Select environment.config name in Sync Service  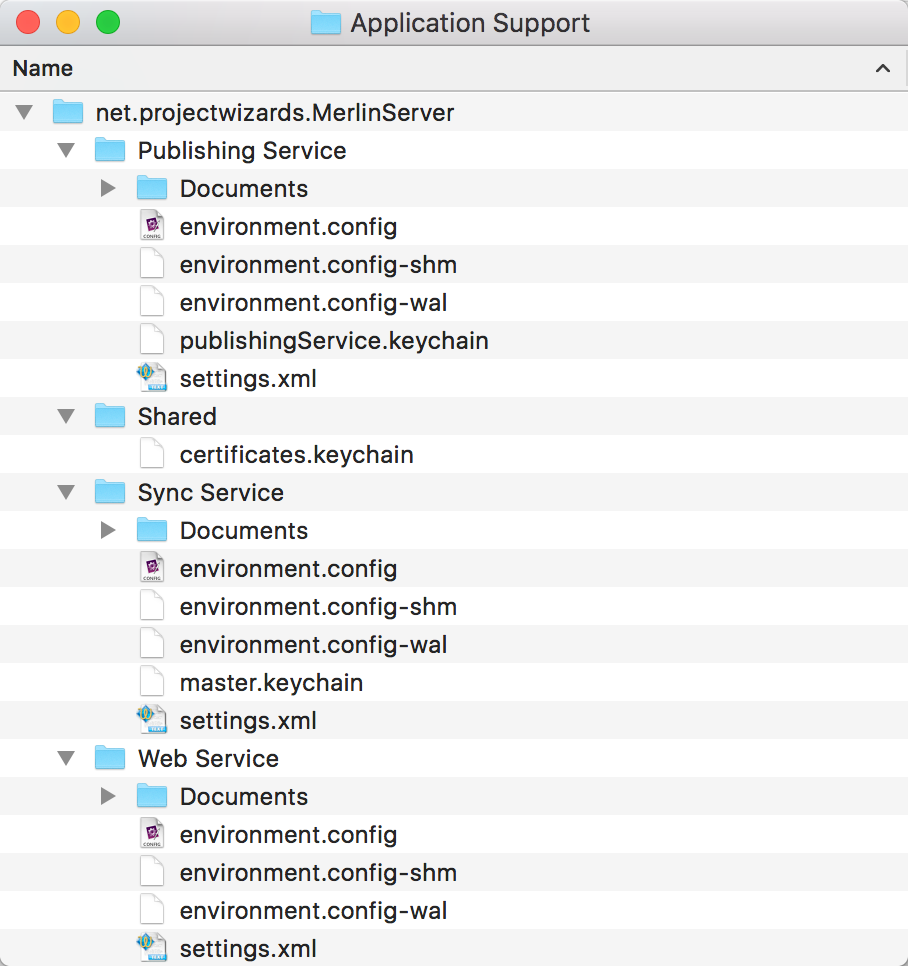(x=288, y=569)
